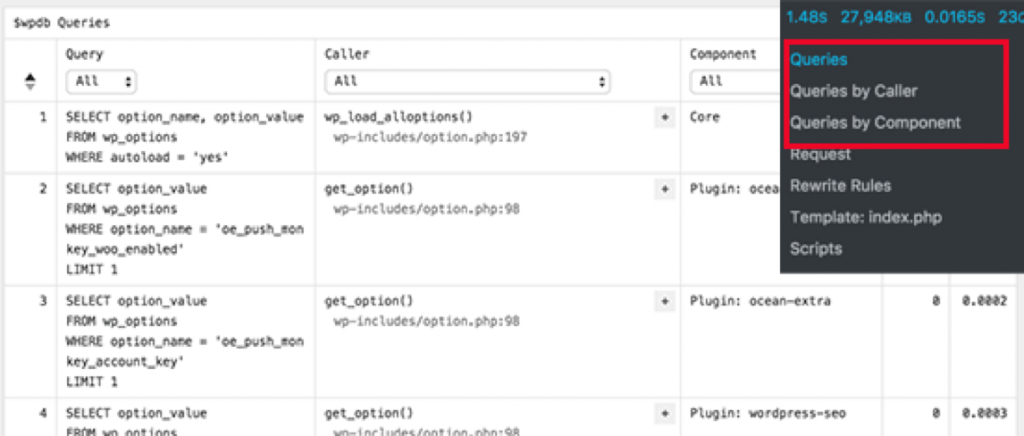
Task: Click the Query column header
Action: 84,55
